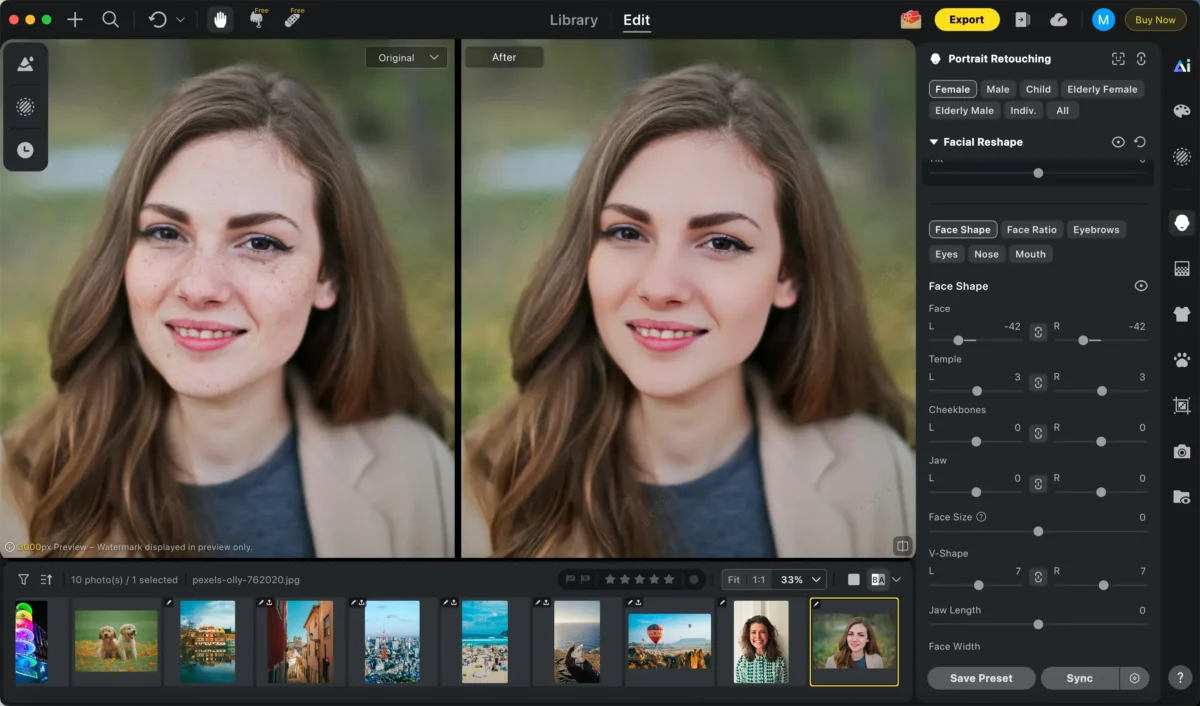Reset Facial Reshape adjustments with the reset icon
The image size is (1200, 706).
[x=1140, y=142]
